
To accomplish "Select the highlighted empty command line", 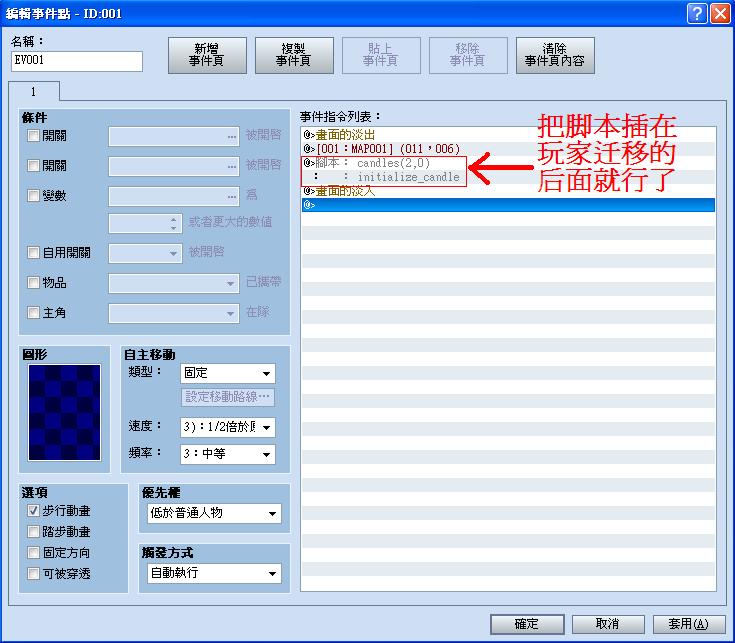I will coord(508,205).
